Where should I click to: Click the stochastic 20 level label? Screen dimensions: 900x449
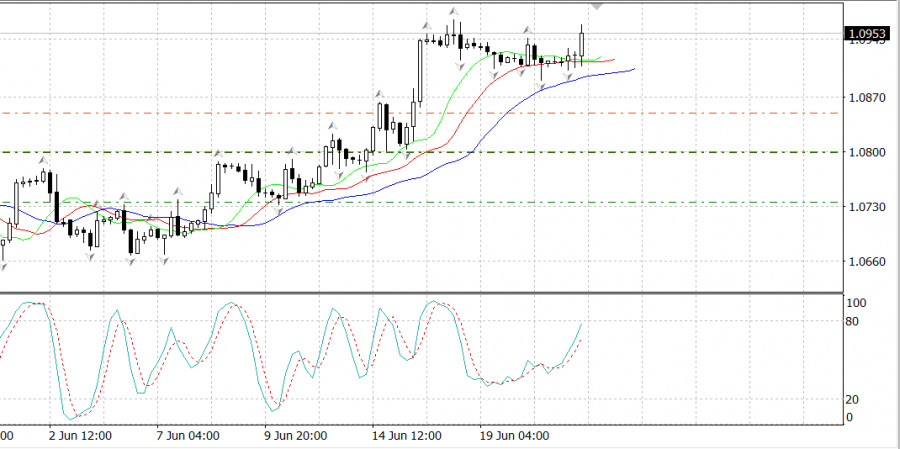pyautogui.click(x=852, y=399)
